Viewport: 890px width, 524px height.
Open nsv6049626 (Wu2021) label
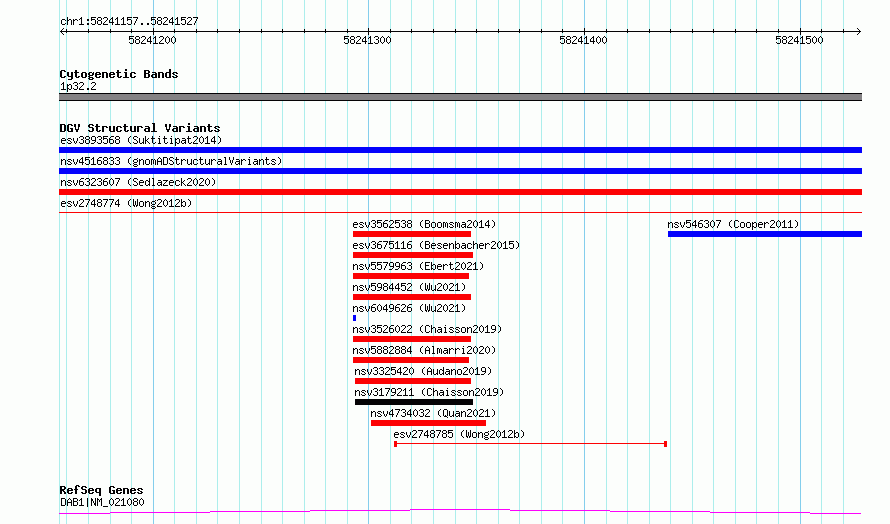tap(409, 308)
